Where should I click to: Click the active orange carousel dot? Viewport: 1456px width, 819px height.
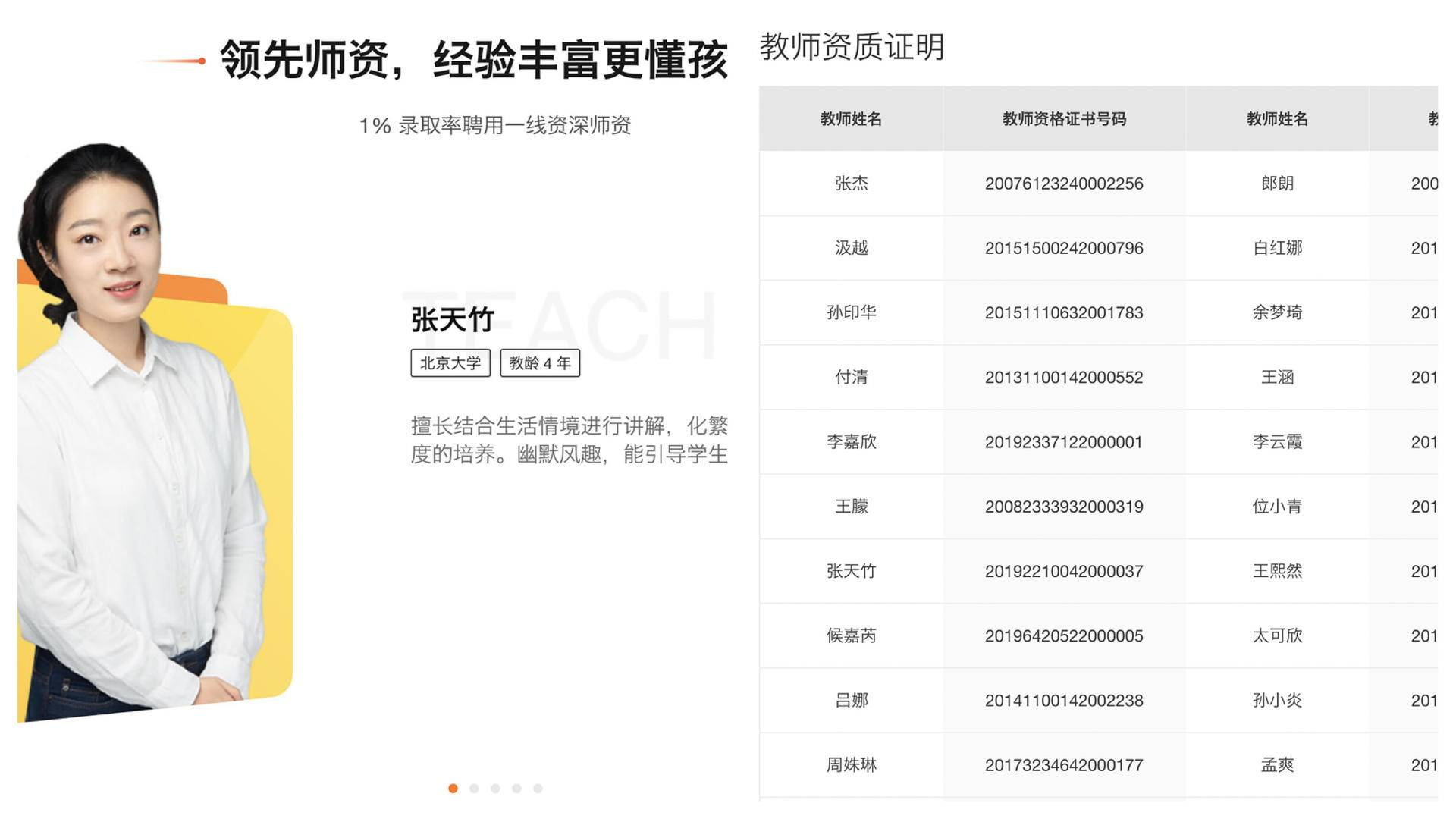[x=453, y=789]
